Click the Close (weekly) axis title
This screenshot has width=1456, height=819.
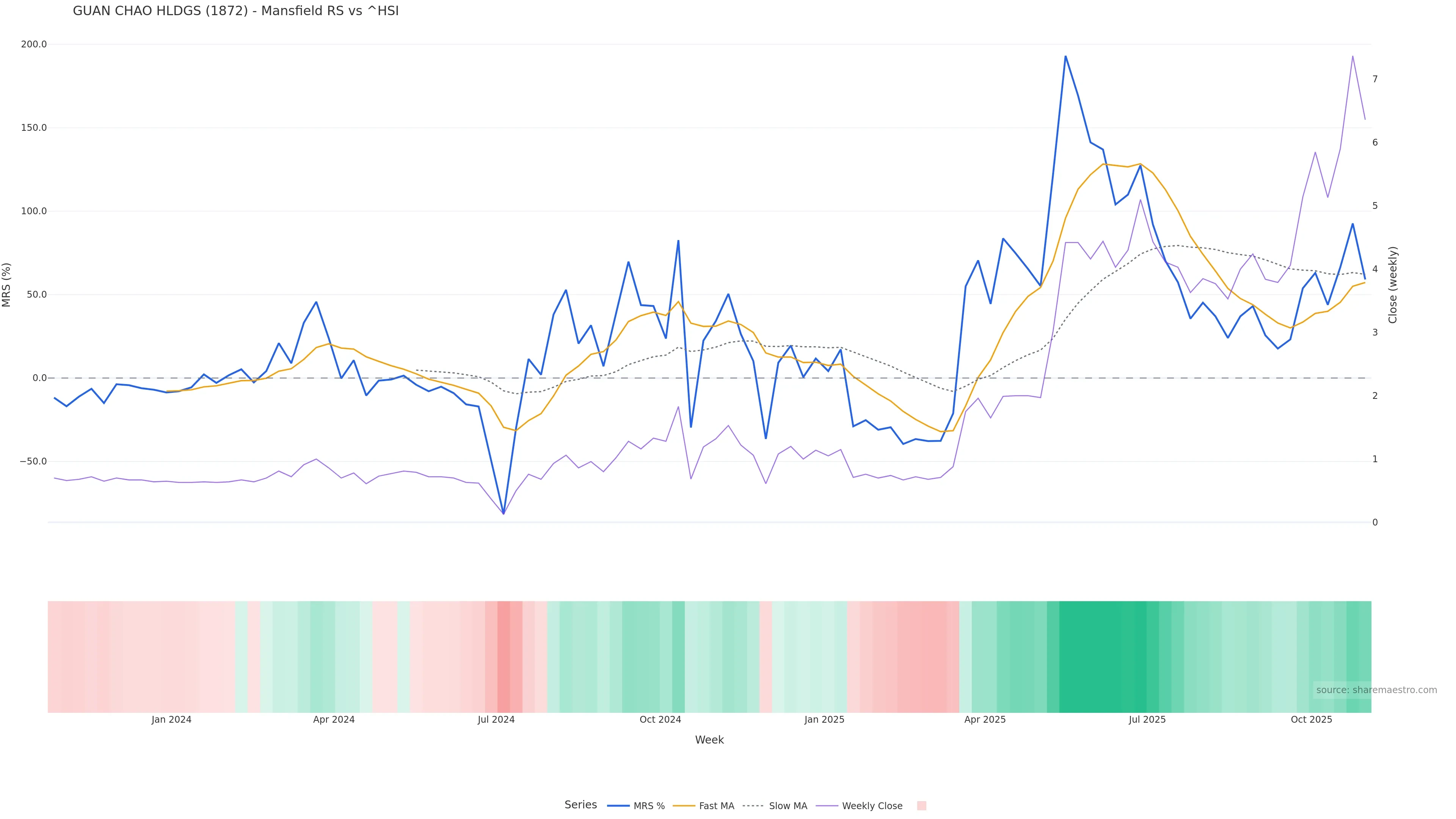coord(1393,285)
